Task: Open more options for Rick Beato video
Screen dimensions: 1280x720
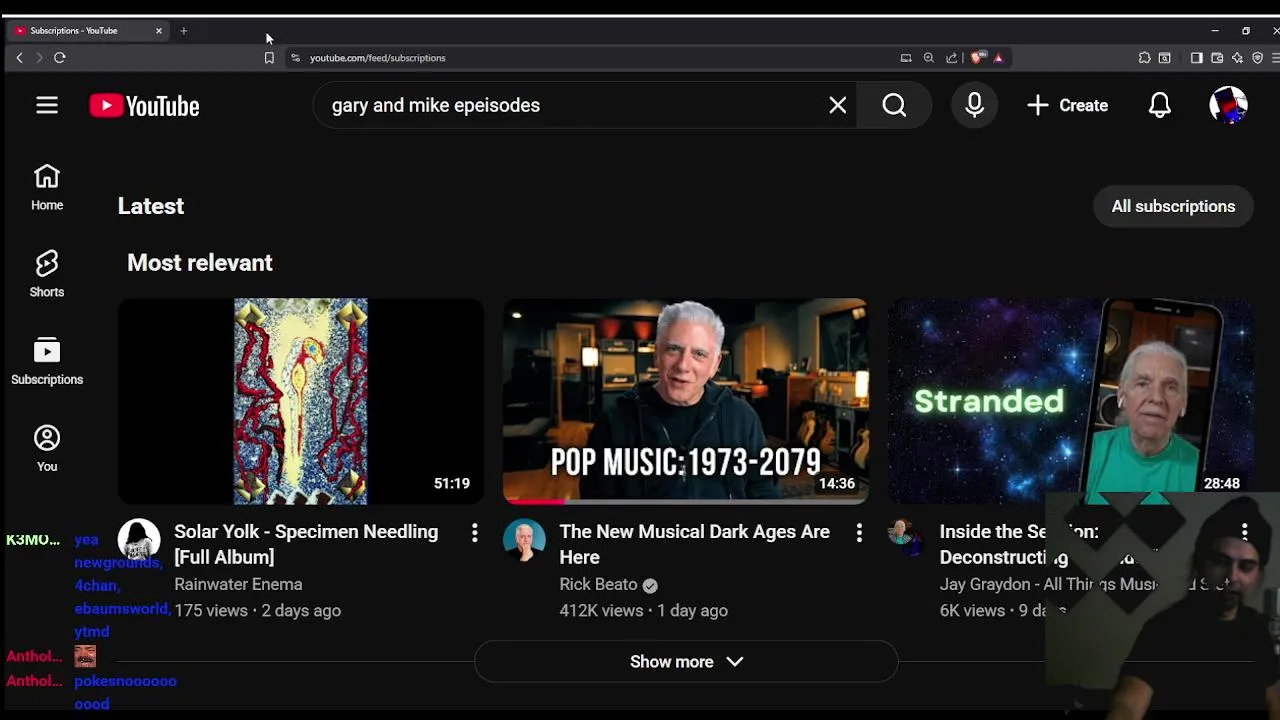Action: pyautogui.click(x=859, y=533)
